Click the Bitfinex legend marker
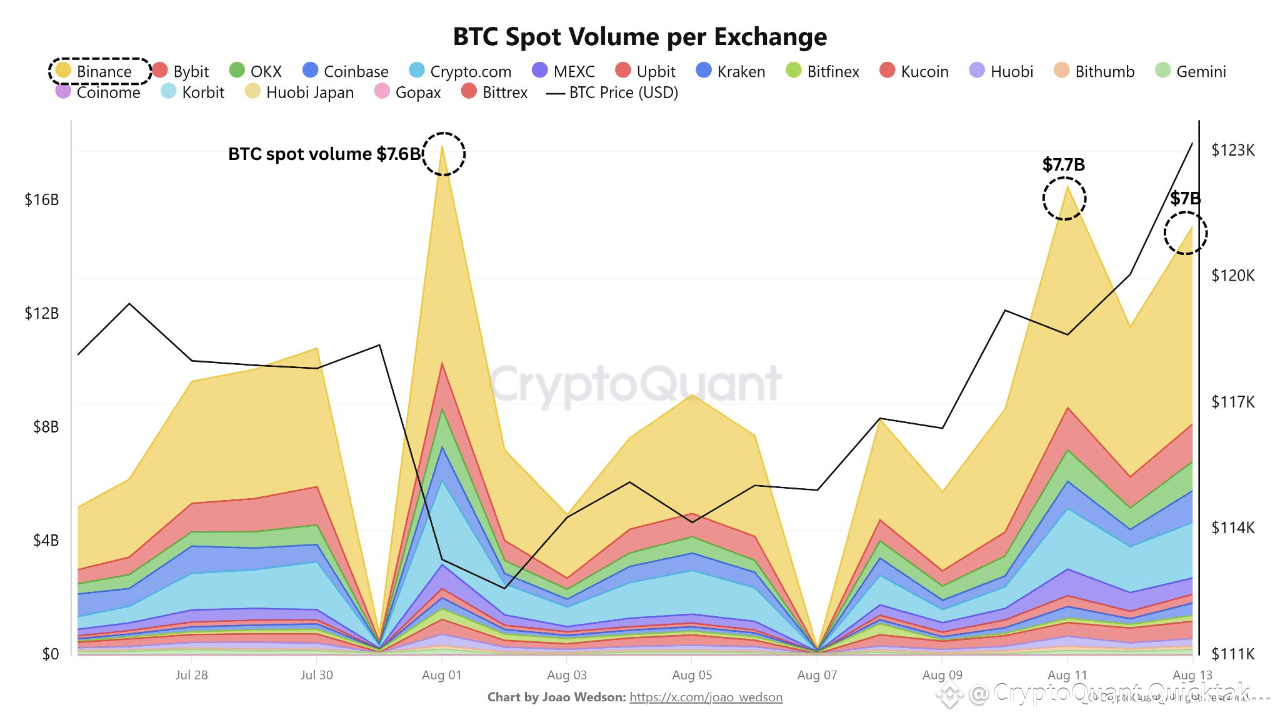The image size is (1280, 720). tap(794, 71)
